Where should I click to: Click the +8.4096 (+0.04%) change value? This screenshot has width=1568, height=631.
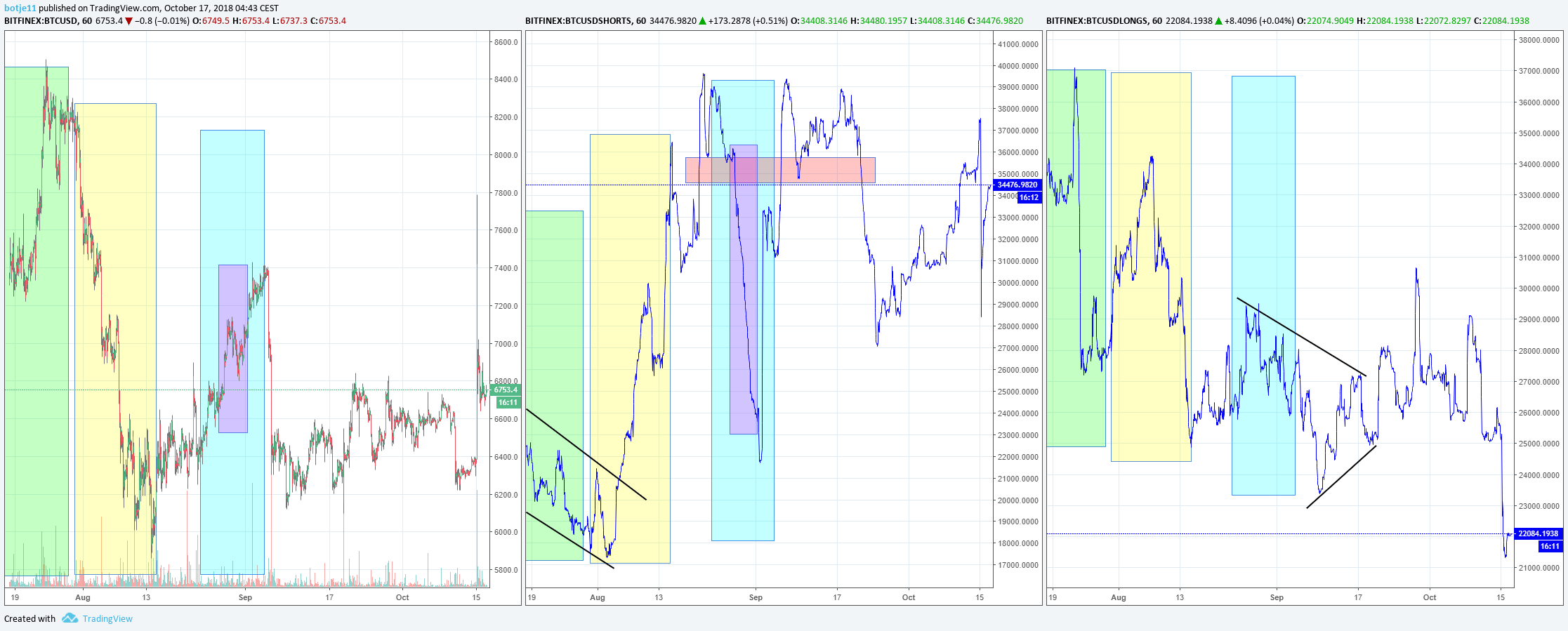pos(1259,21)
